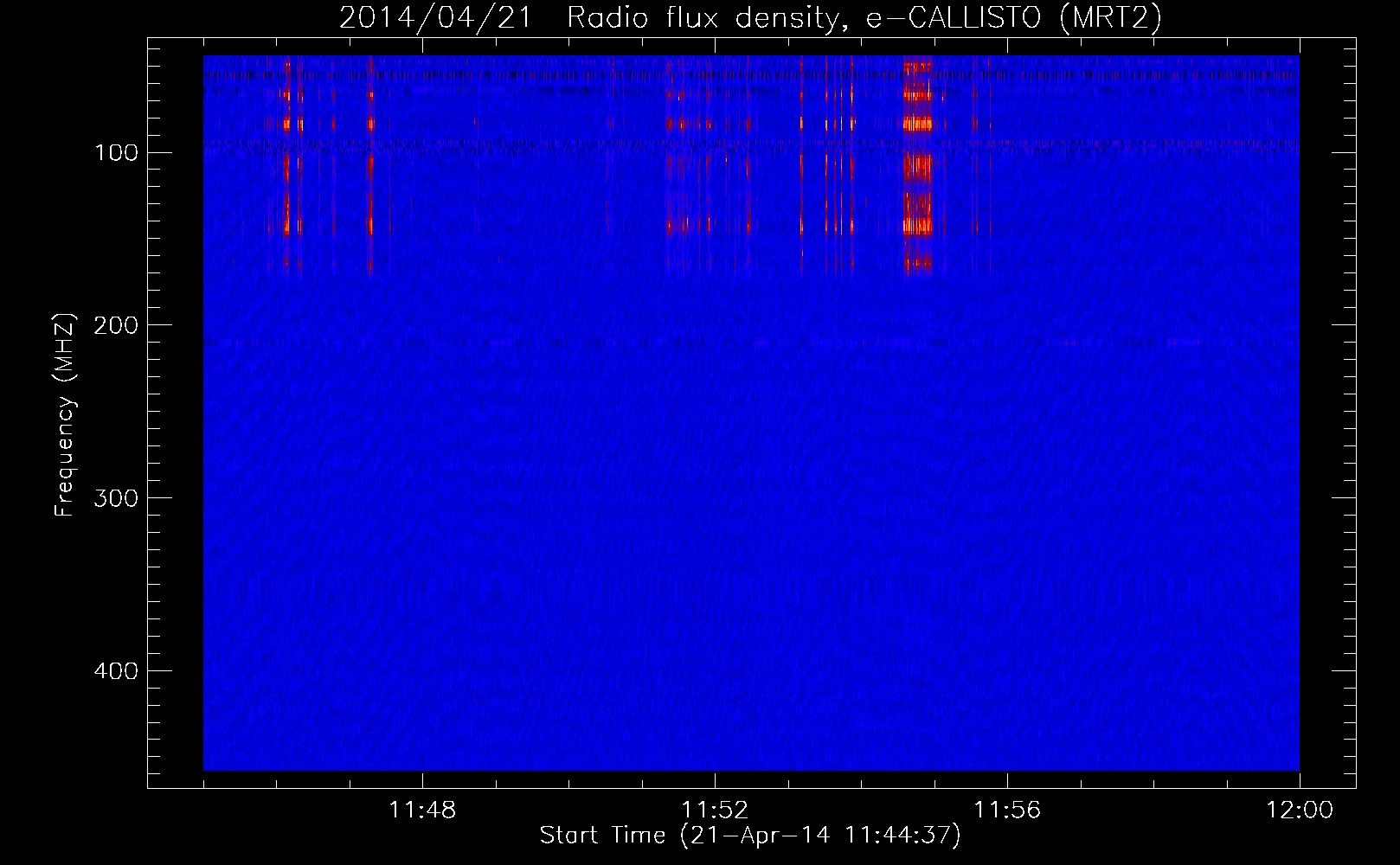Click the 11:56 time tick label
Screen dimensions: 1400x865
[x=1007, y=811]
